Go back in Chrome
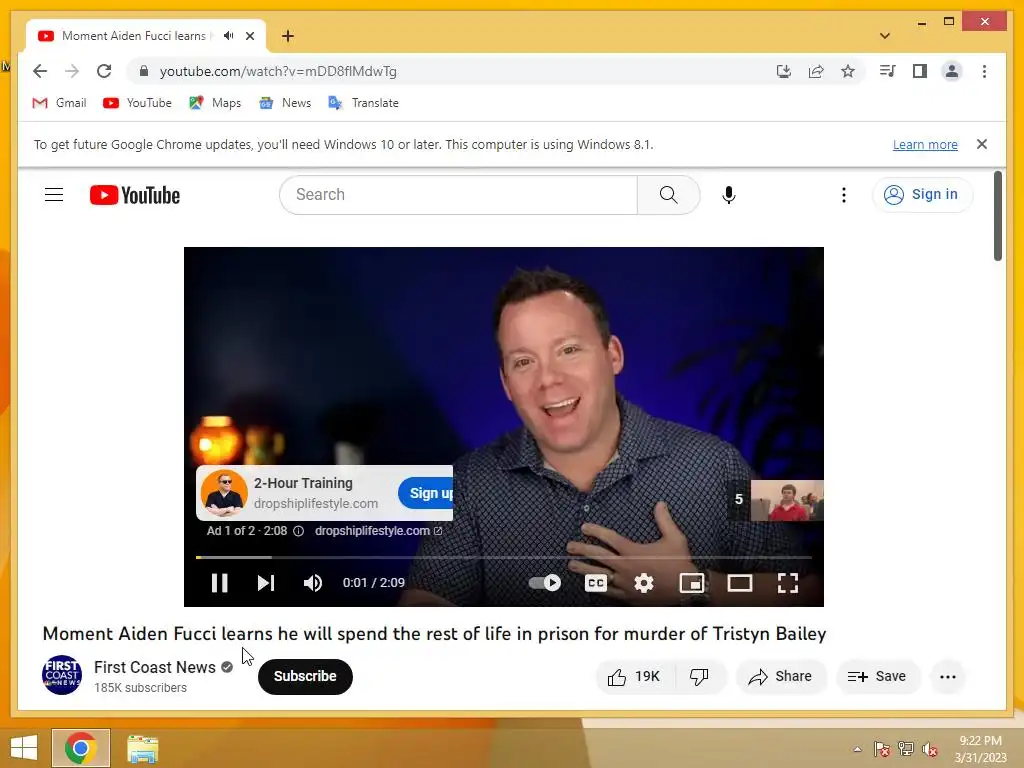 pyautogui.click(x=40, y=71)
